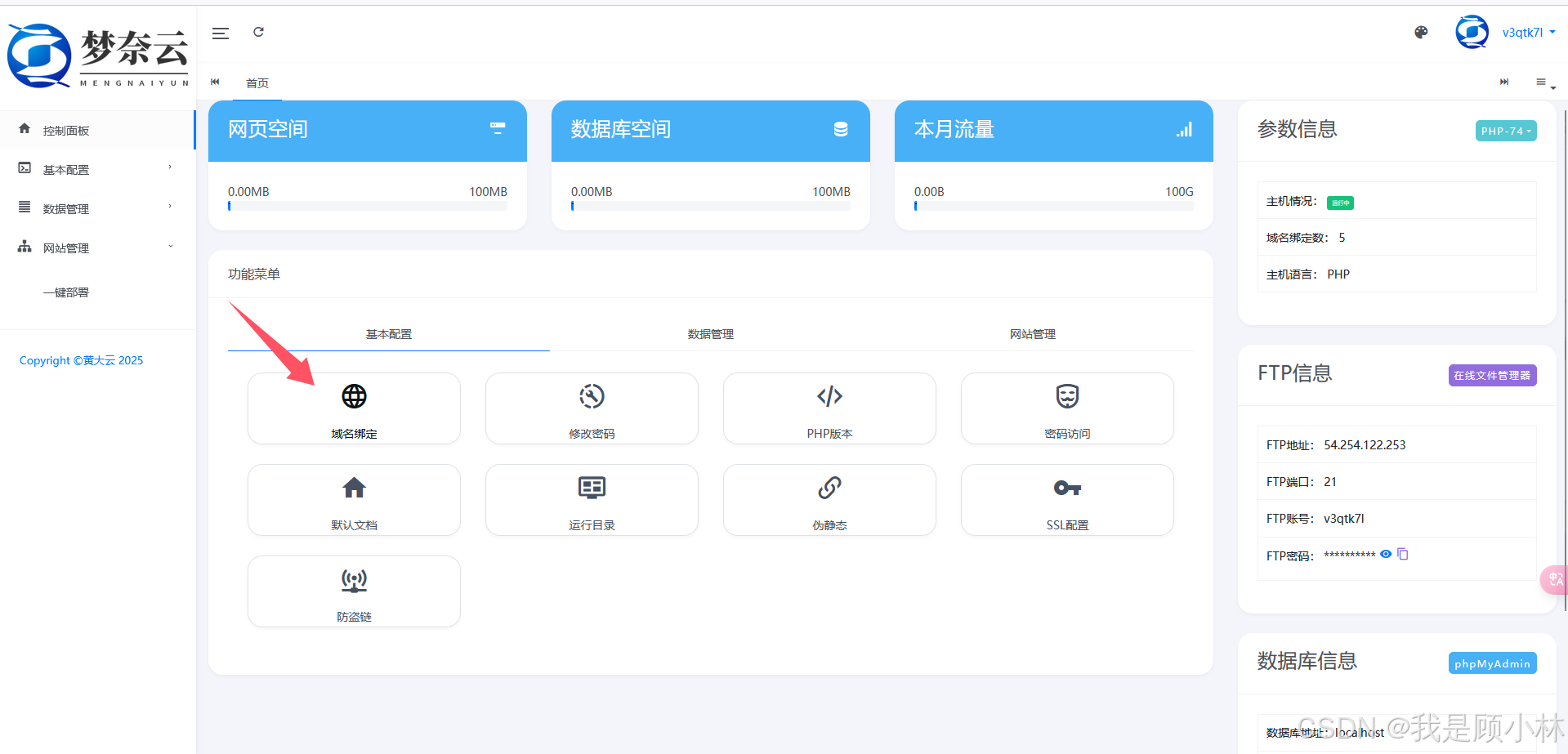The image size is (1568, 754).
Task: Click the 主机语言 PHP value
Action: [1338, 274]
